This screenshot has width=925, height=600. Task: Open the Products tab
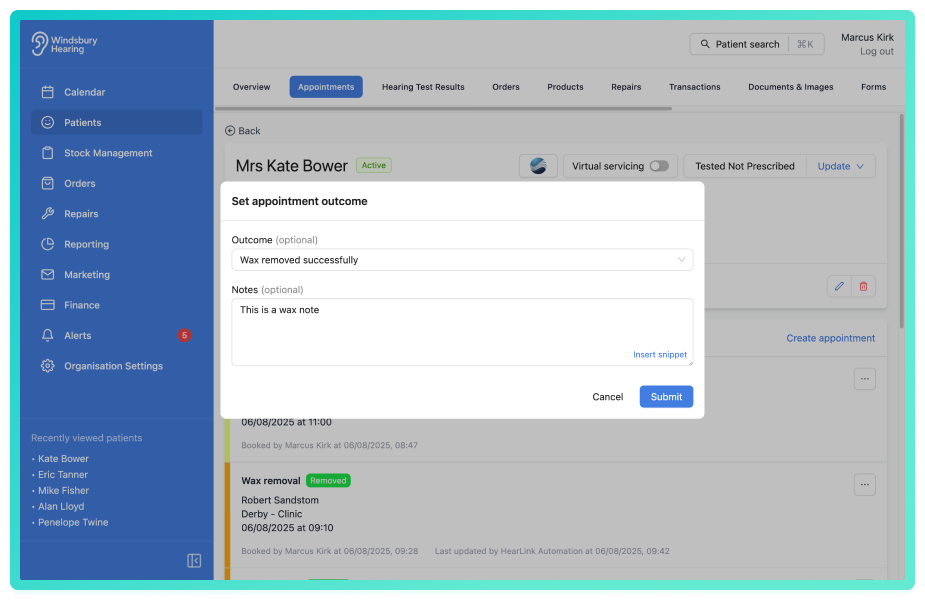click(x=565, y=87)
